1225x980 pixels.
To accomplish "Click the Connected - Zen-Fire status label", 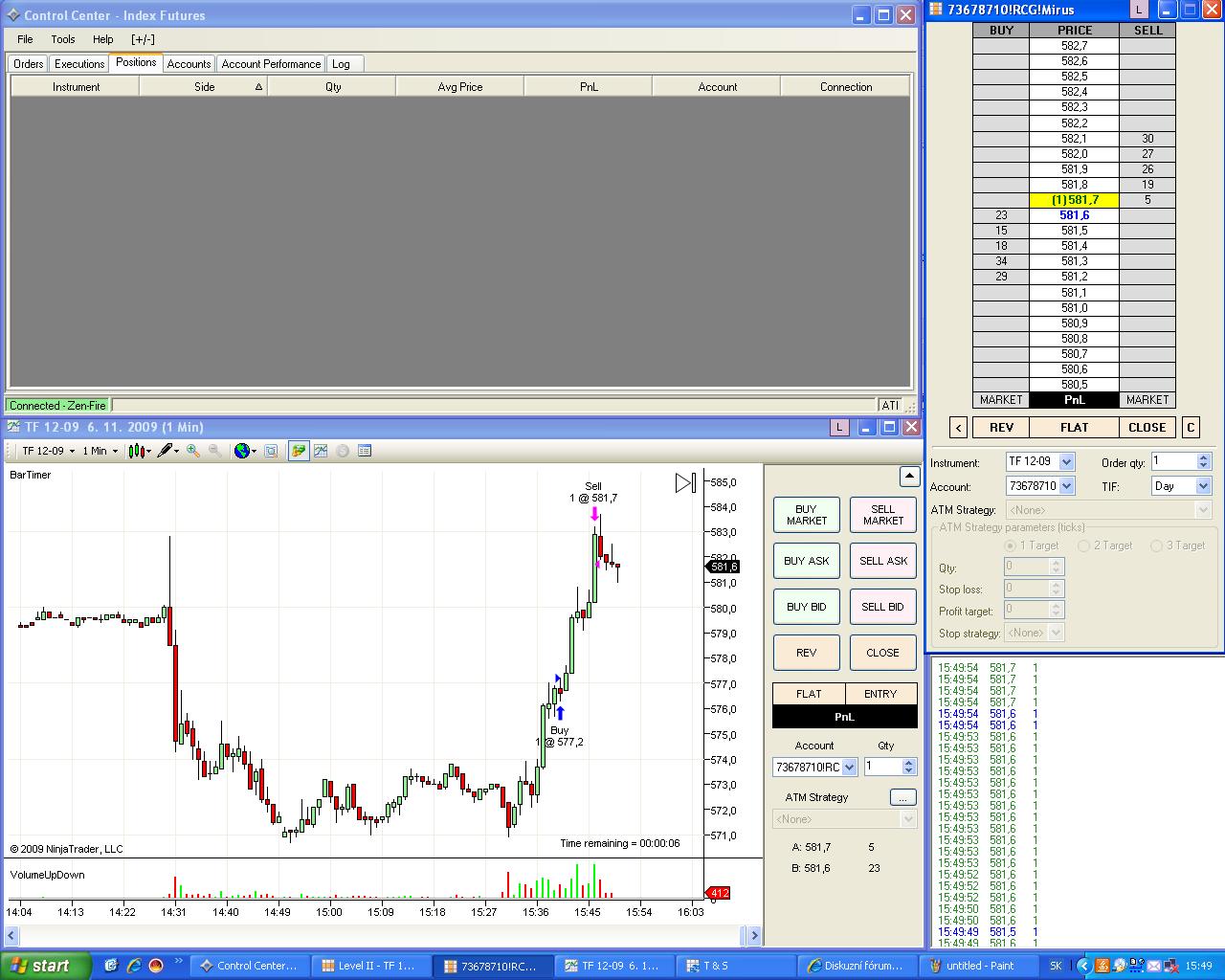I will pos(57,406).
